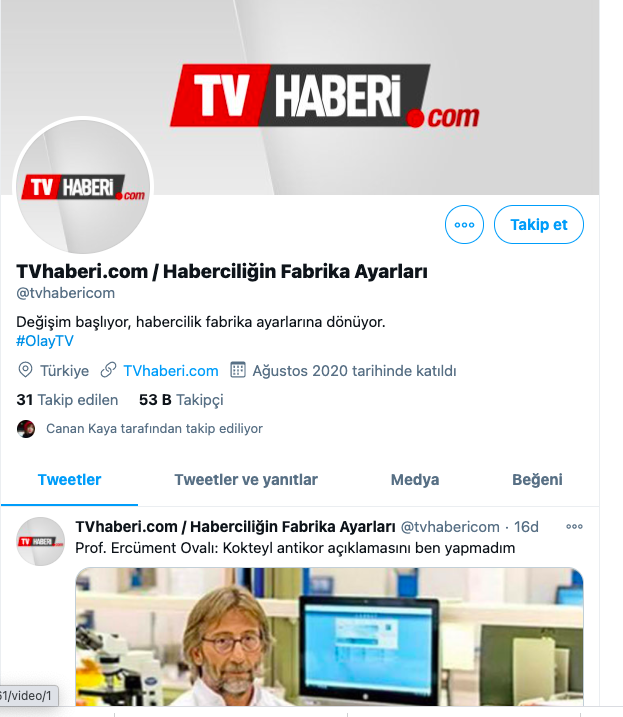This screenshot has height=717, width=623.
Task: Expand the tweet's three-dot options menu
Action: tap(575, 527)
